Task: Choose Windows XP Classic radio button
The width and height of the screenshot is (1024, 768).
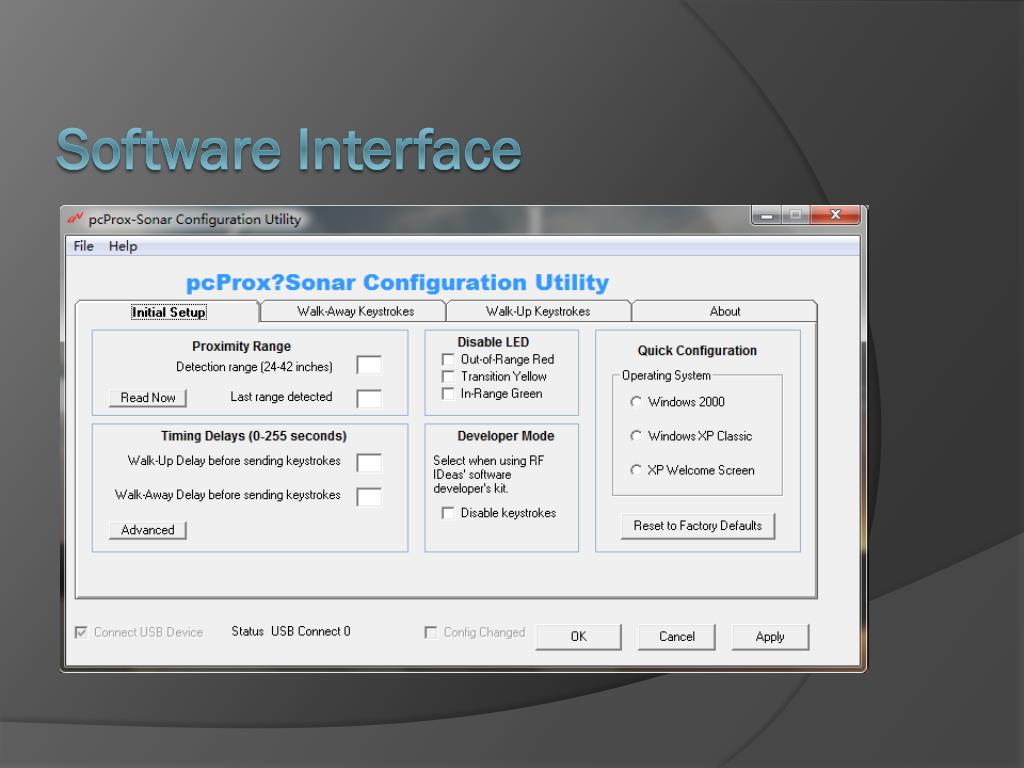Action: point(636,436)
